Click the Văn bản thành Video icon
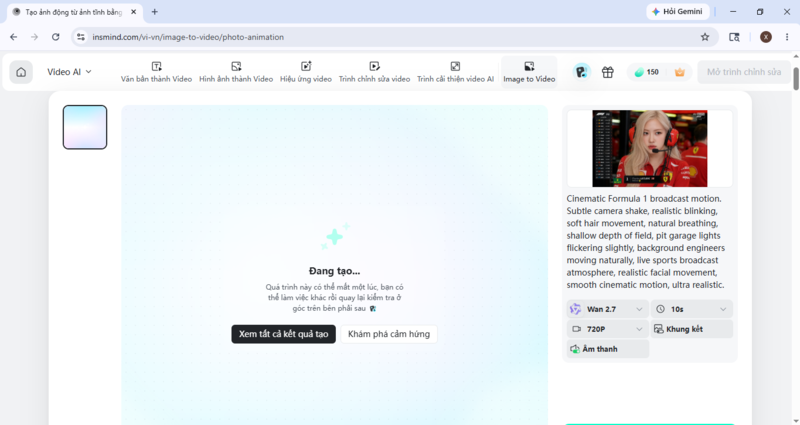Viewport: 800px width, 425px height. point(157,66)
